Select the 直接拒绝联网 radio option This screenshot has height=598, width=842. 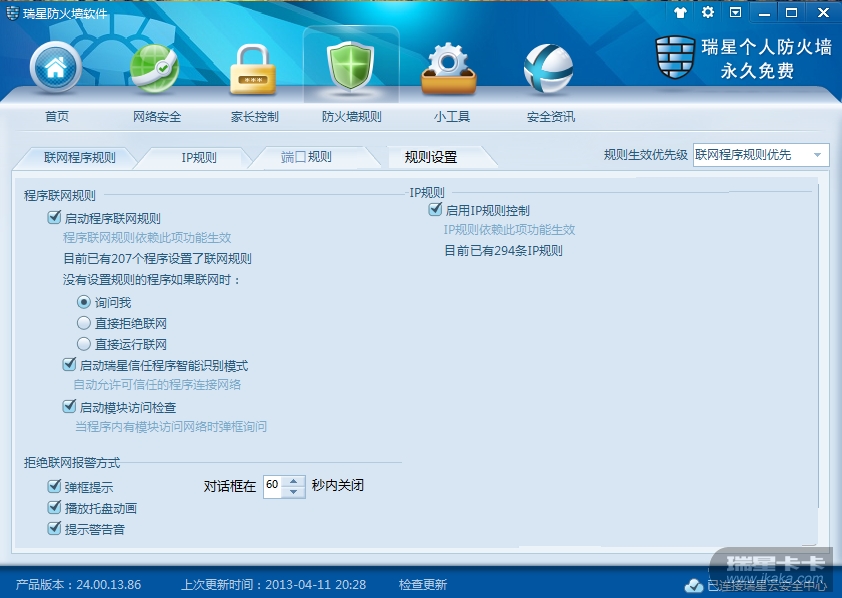(x=83, y=323)
